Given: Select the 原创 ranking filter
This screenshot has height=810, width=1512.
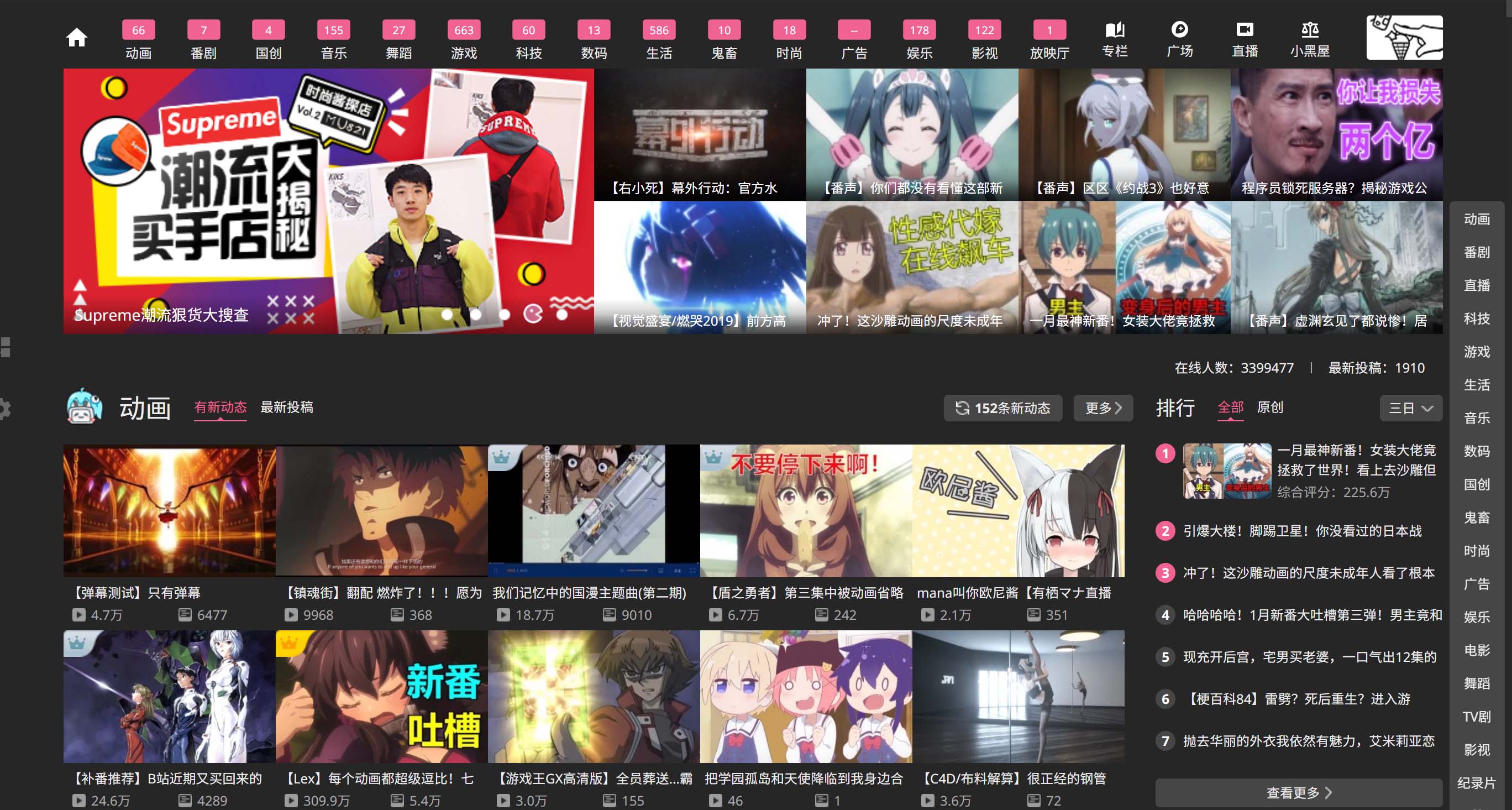Looking at the screenshot, I should click(1269, 407).
